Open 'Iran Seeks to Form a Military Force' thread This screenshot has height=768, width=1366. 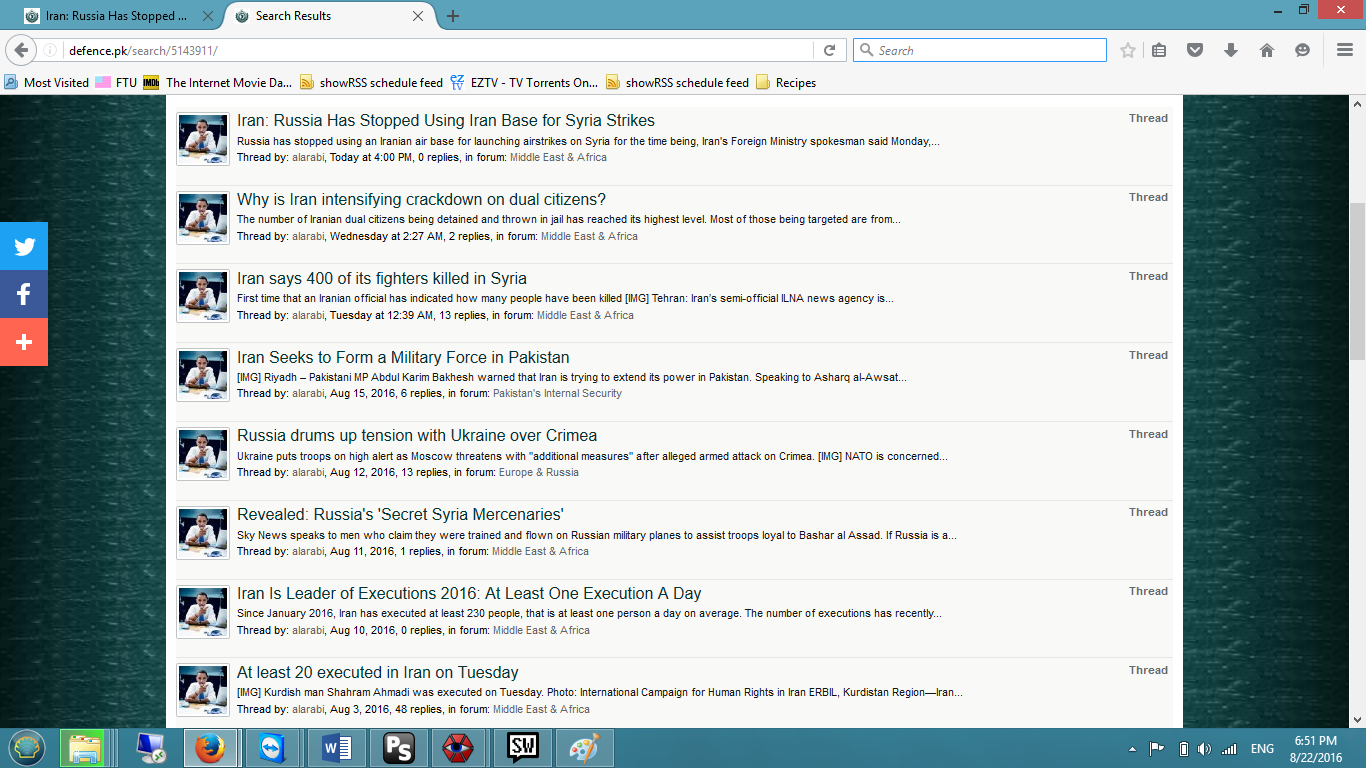(x=403, y=358)
